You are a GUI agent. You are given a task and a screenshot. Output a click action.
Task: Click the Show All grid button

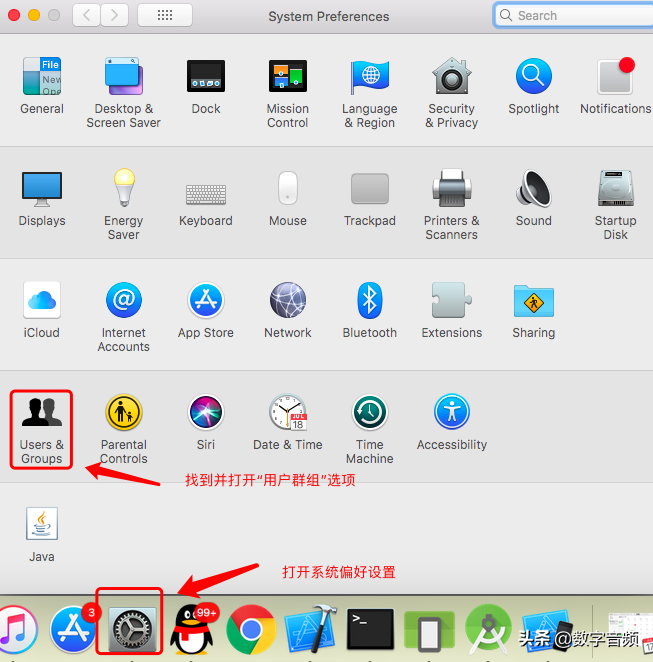click(165, 16)
